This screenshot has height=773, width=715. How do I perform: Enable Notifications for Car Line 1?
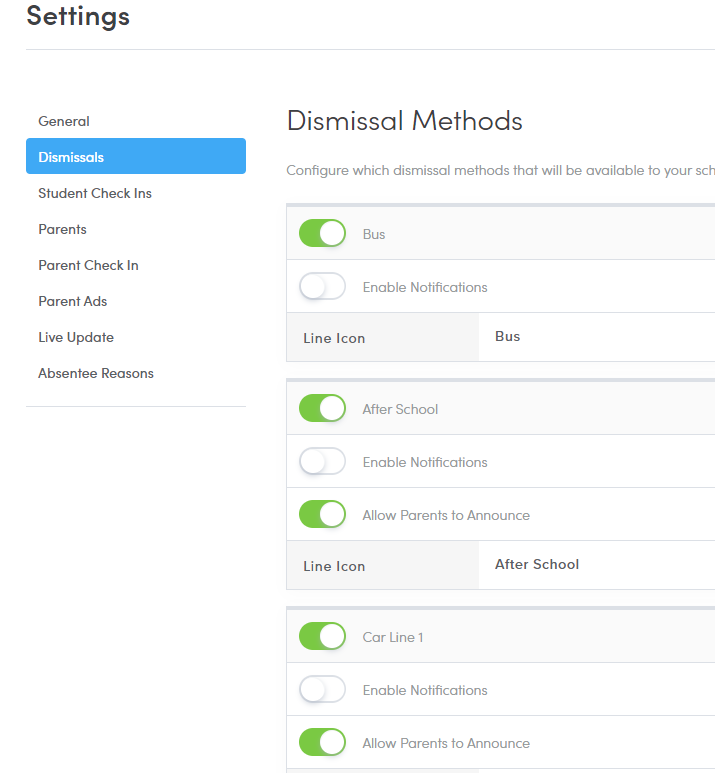click(x=322, y=690)
